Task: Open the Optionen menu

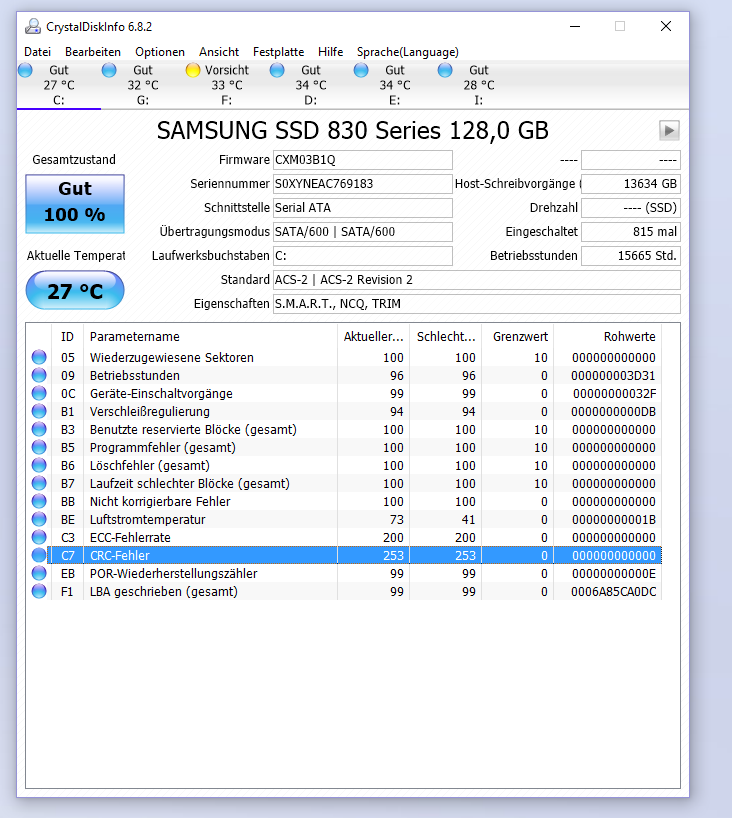Action: click(160, 52)
